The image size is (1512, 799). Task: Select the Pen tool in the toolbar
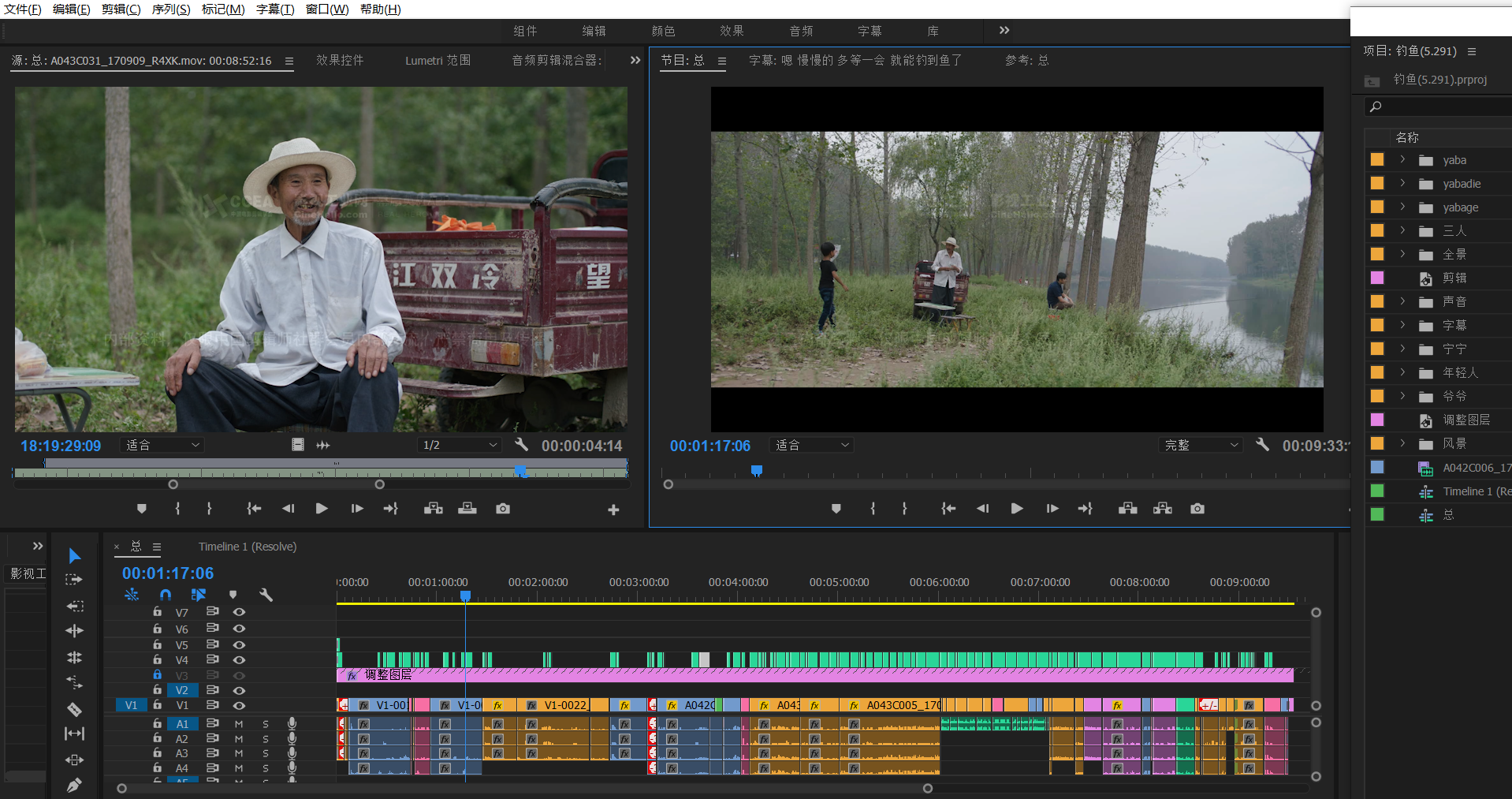click(74, 785)
